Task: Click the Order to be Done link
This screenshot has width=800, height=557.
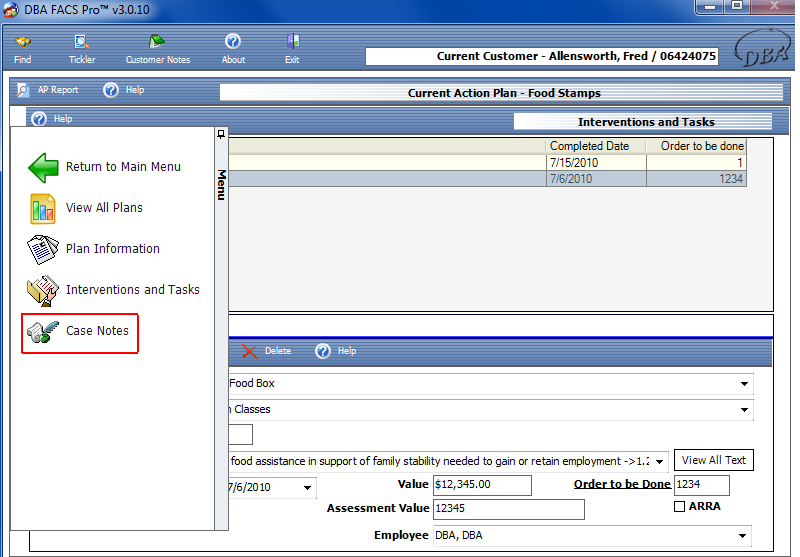Action: click(622, 484)
